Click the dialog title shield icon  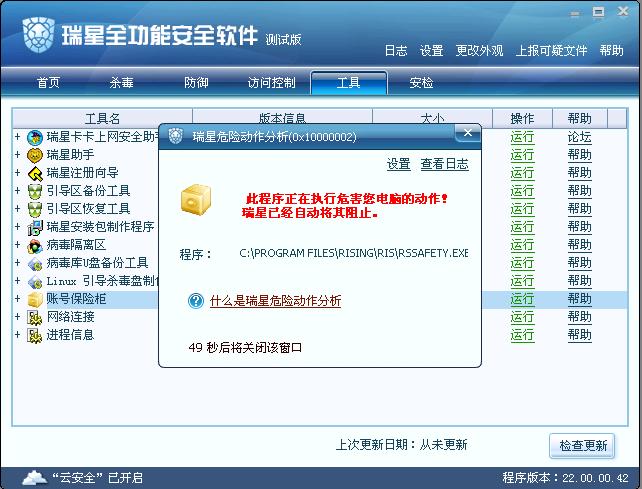click(x=176, y=136)
